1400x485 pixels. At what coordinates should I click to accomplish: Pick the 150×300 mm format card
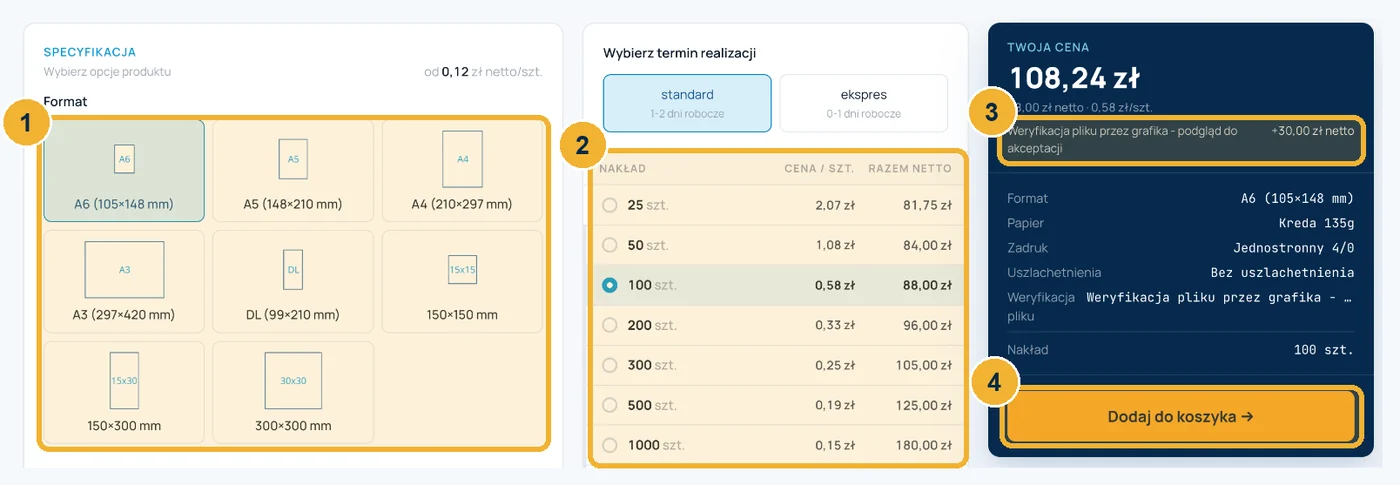click(x=124, y=392)
